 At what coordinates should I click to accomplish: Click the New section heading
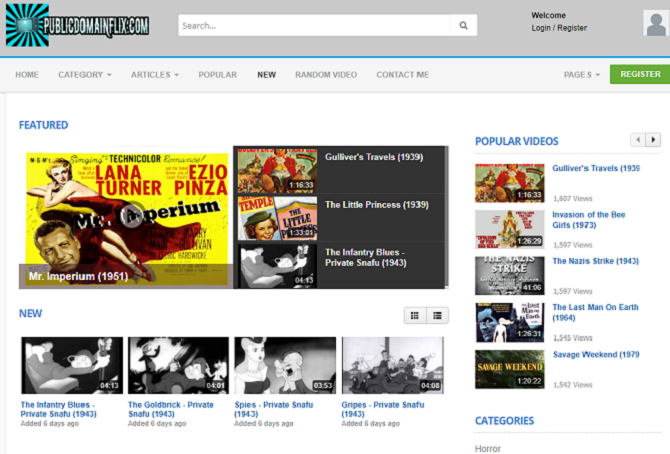(30, 313)
